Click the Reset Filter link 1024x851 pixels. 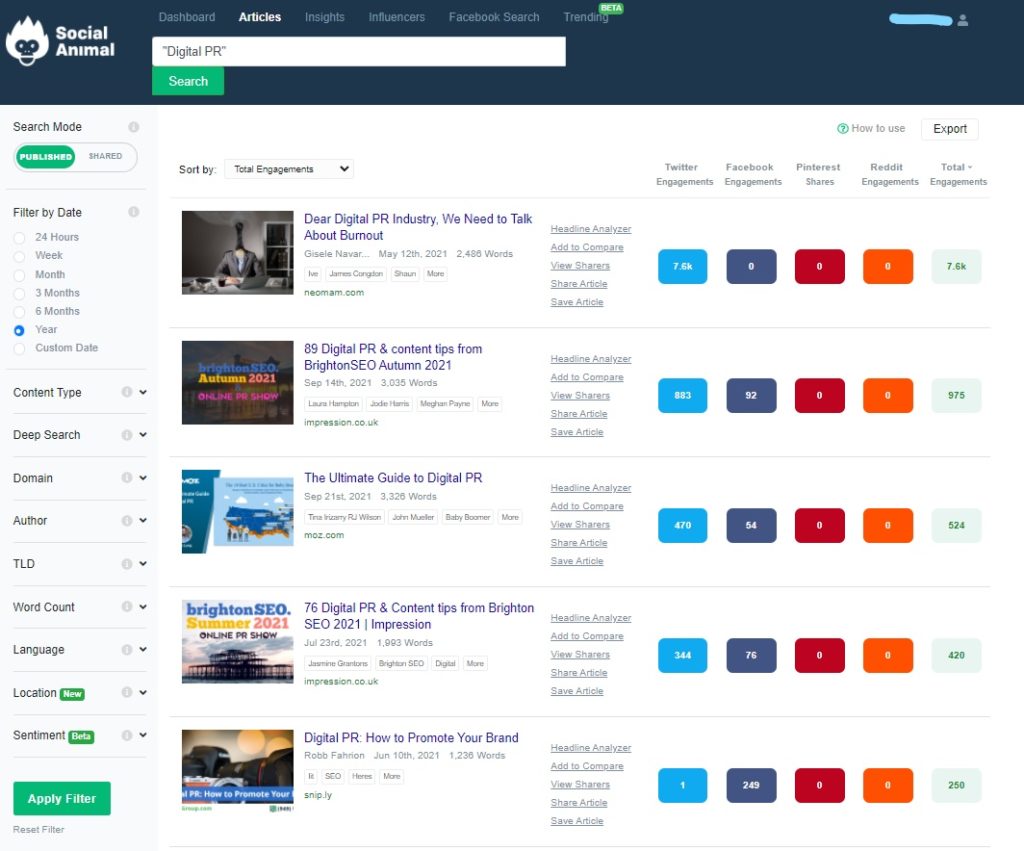[39, 829]
